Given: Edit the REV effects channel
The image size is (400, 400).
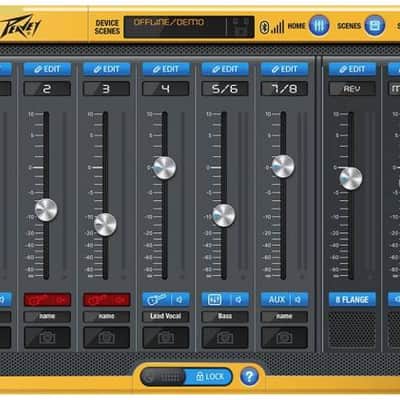Looking at the screenshot, I should [x=352, y=69].
